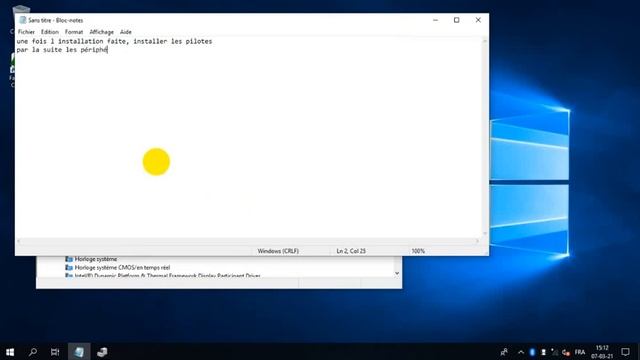Open the clock showing 15:12

[x=602, y=352]
